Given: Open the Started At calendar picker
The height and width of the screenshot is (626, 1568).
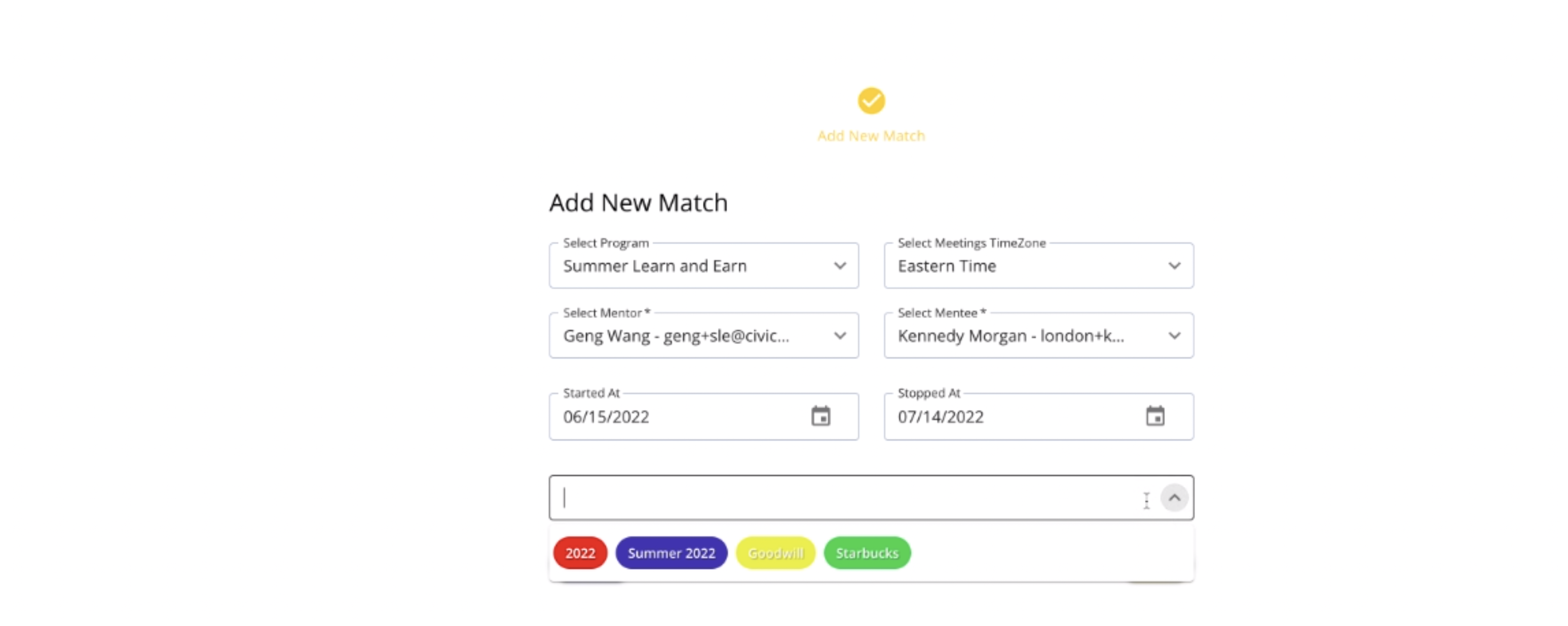Looking at the screenshot, I should tap(820, 417).
